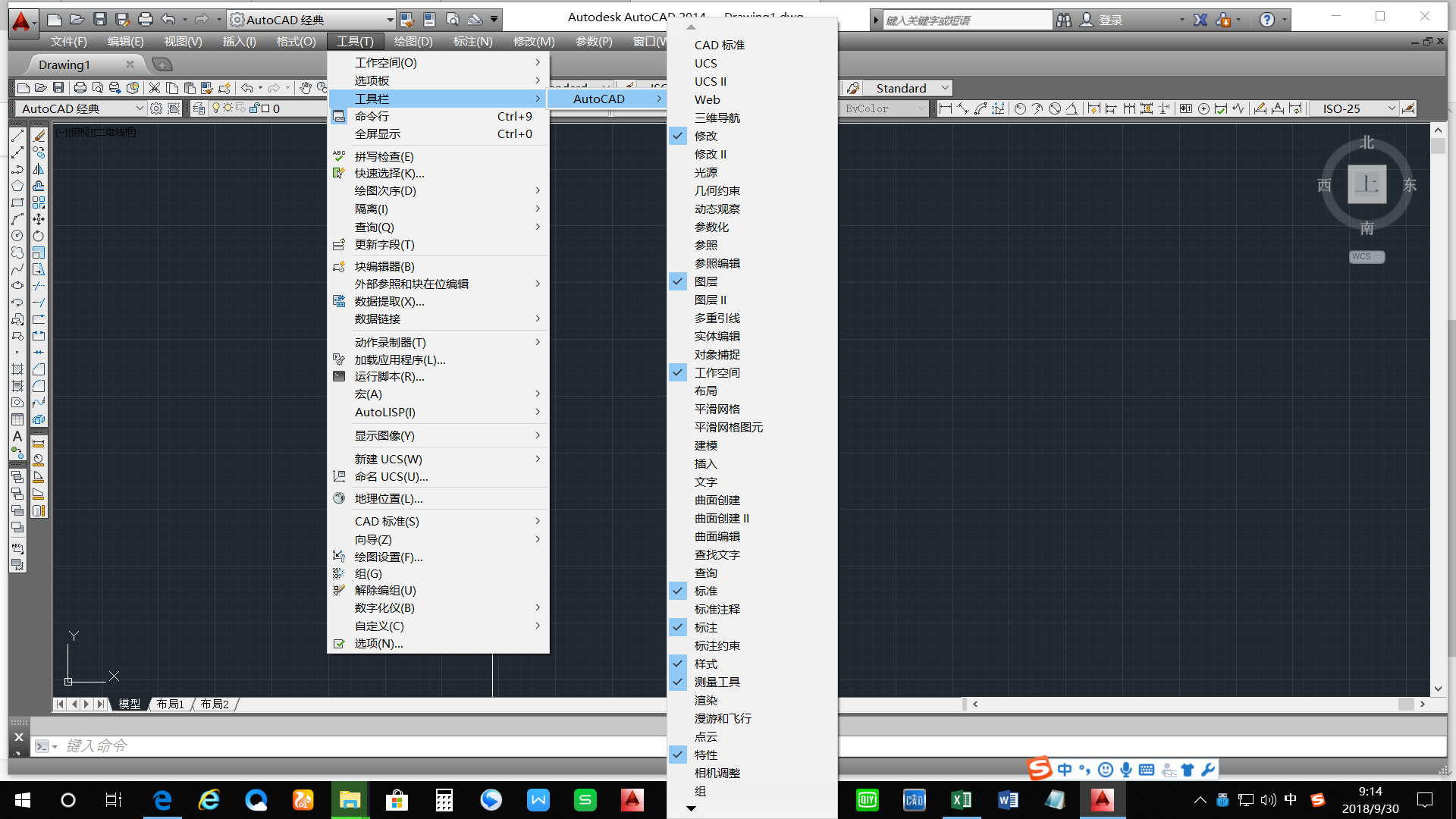Click the Save icon in standard toolbar
1456x819 pixels.
tap(58, 88)
